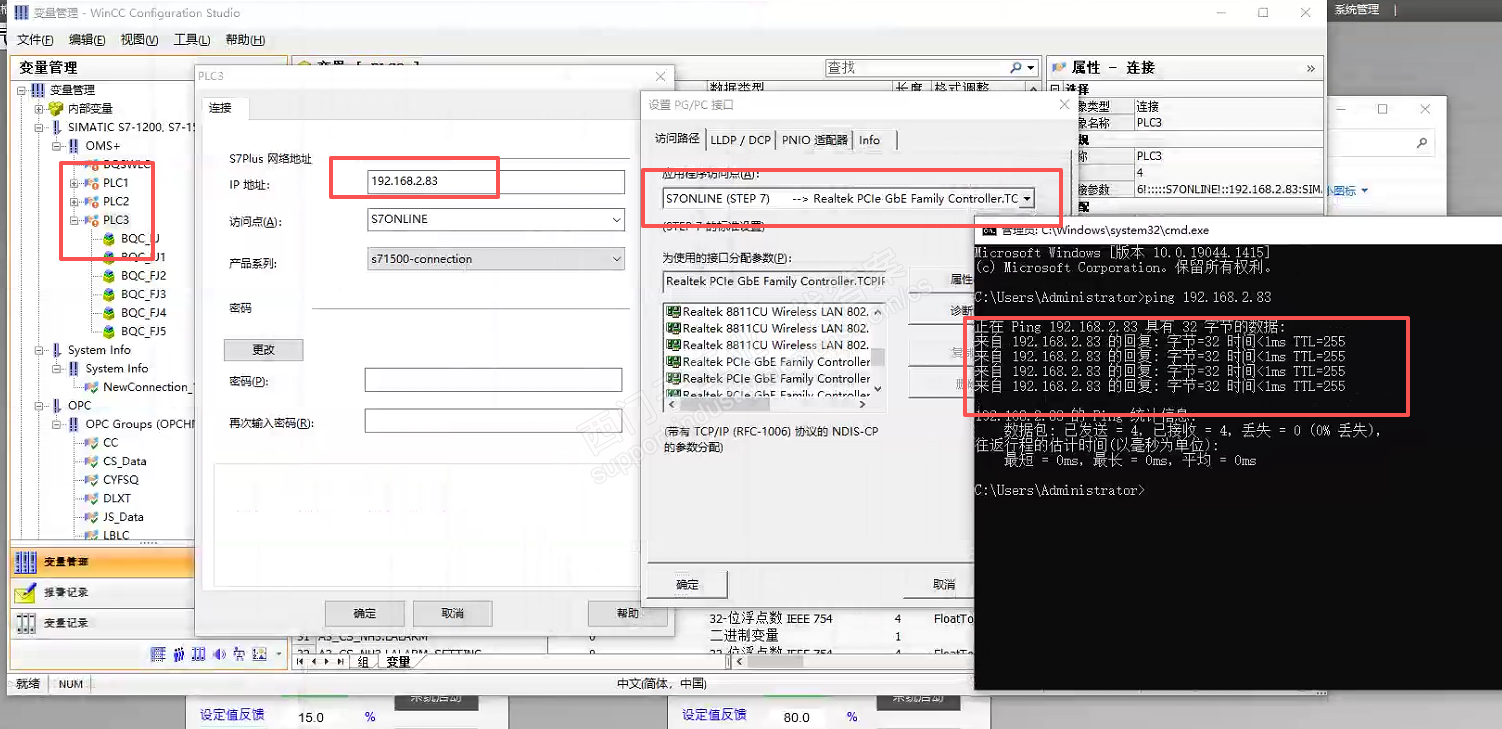Click the search magnifier icon in the background window
The width and height of the screenshot is (1502, 729).
(1424, 145)
